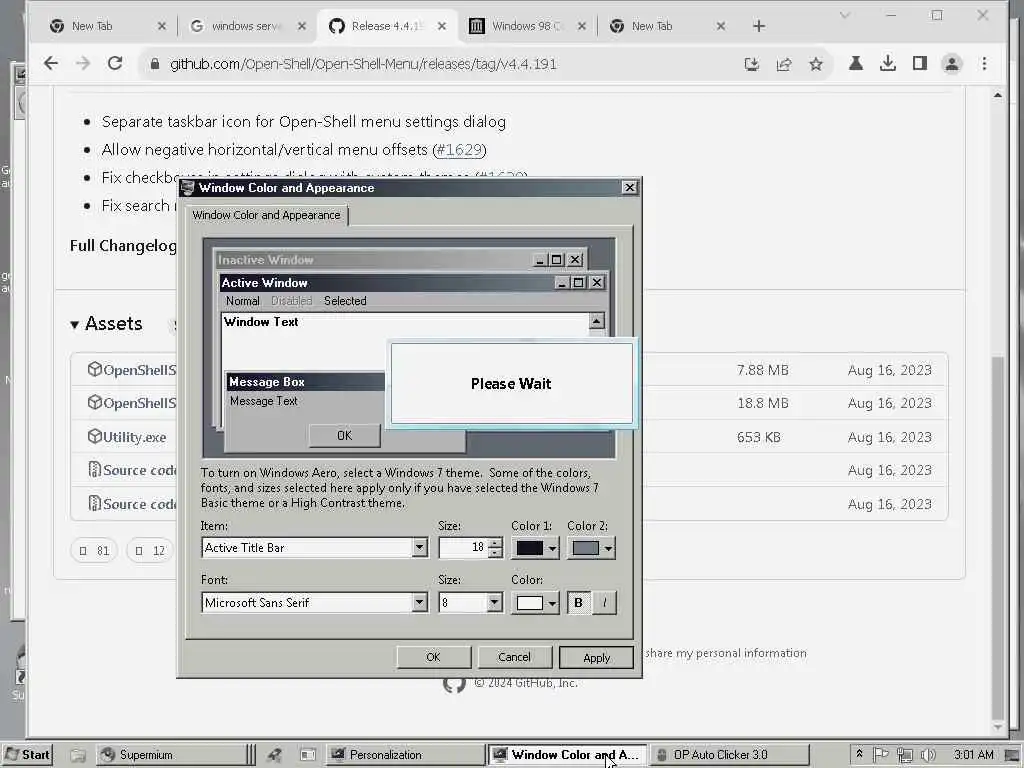
Task: Show hidden tray icons chevron
Action: coord(859,754)
